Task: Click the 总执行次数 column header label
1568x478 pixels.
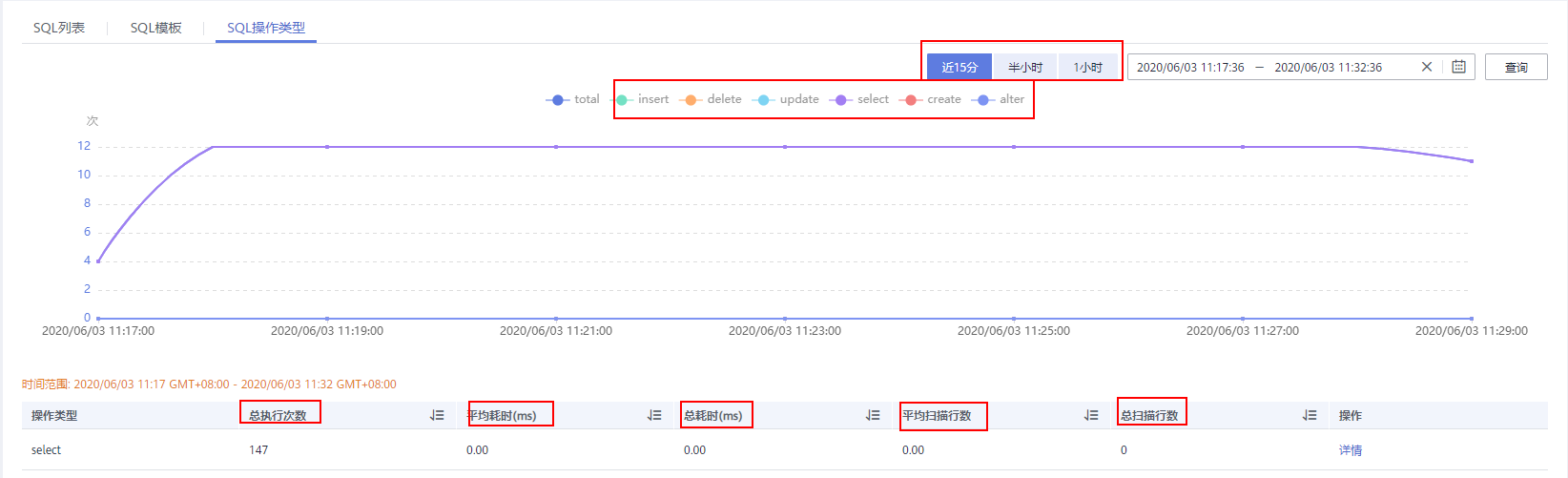Action: 278,416
